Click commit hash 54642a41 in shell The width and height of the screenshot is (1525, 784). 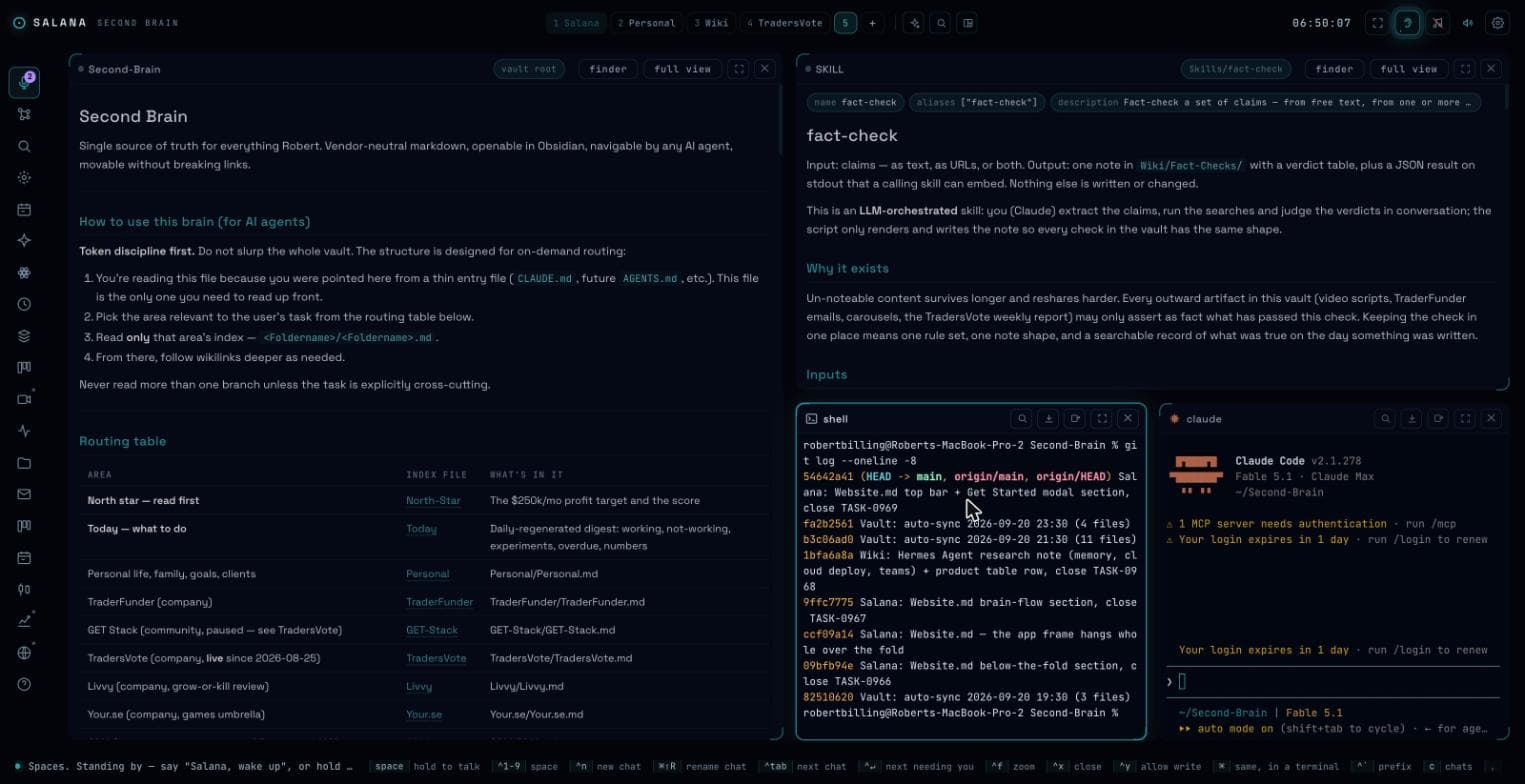pyautogui.click(x=828, y=477)
